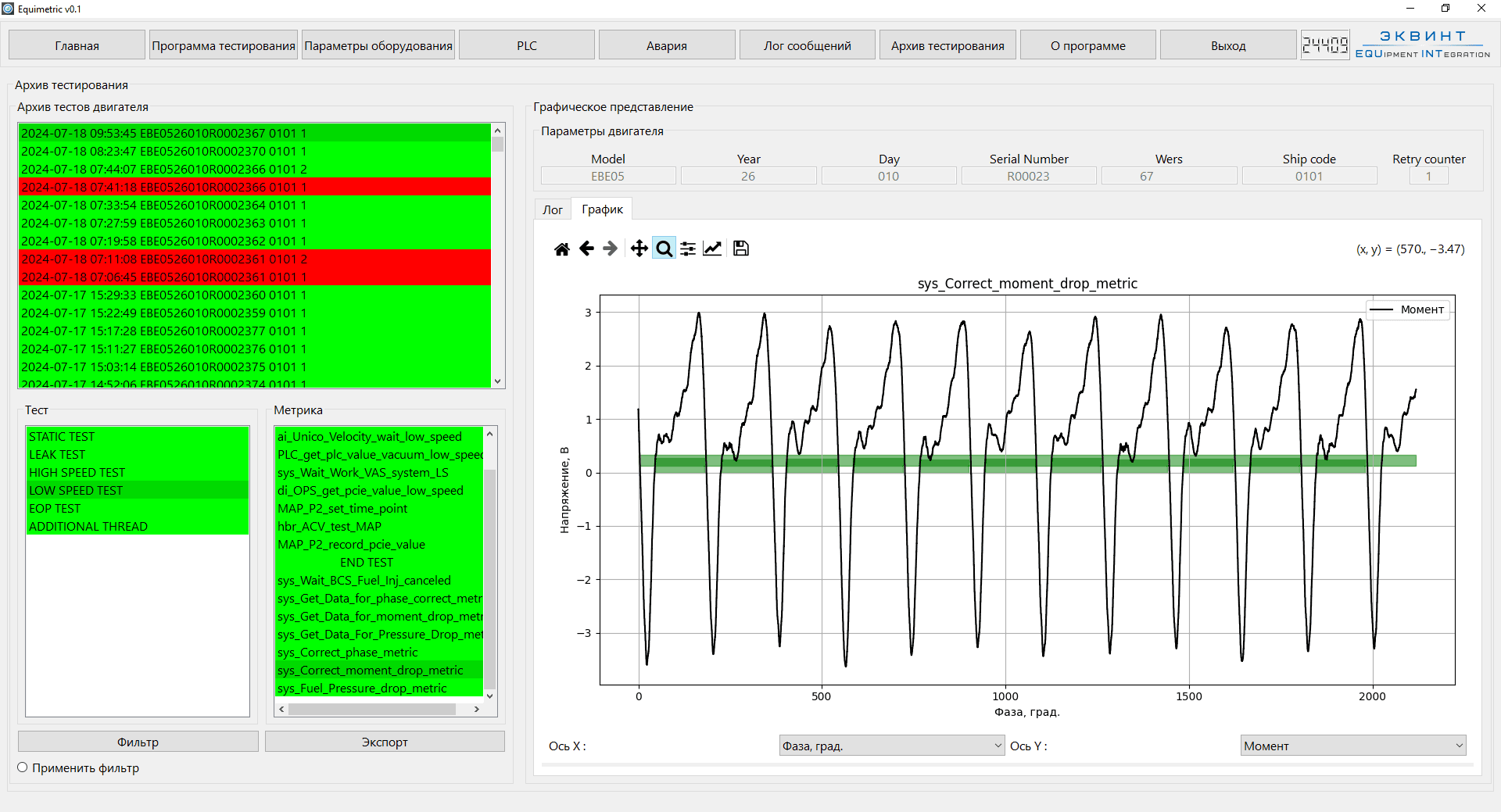Click the back arrow in plot toolbar
Screen dimensions: 1501x812
[x=586, y=249]
